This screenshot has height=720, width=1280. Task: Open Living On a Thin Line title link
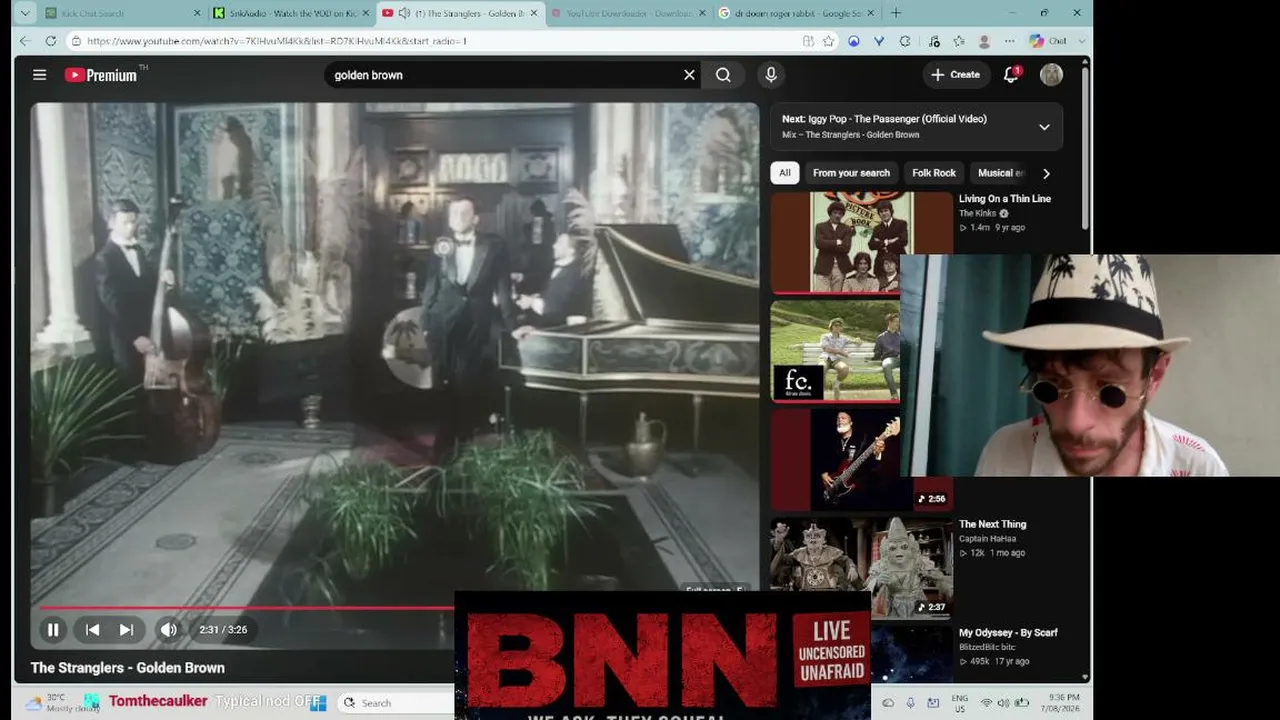point(1005,199)
